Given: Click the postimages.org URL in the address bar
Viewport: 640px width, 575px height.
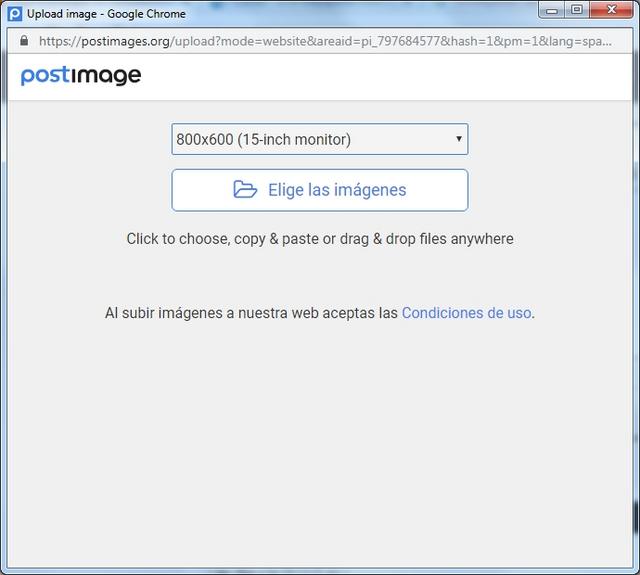Looking at the screenshot, I should tap(325, 41).
